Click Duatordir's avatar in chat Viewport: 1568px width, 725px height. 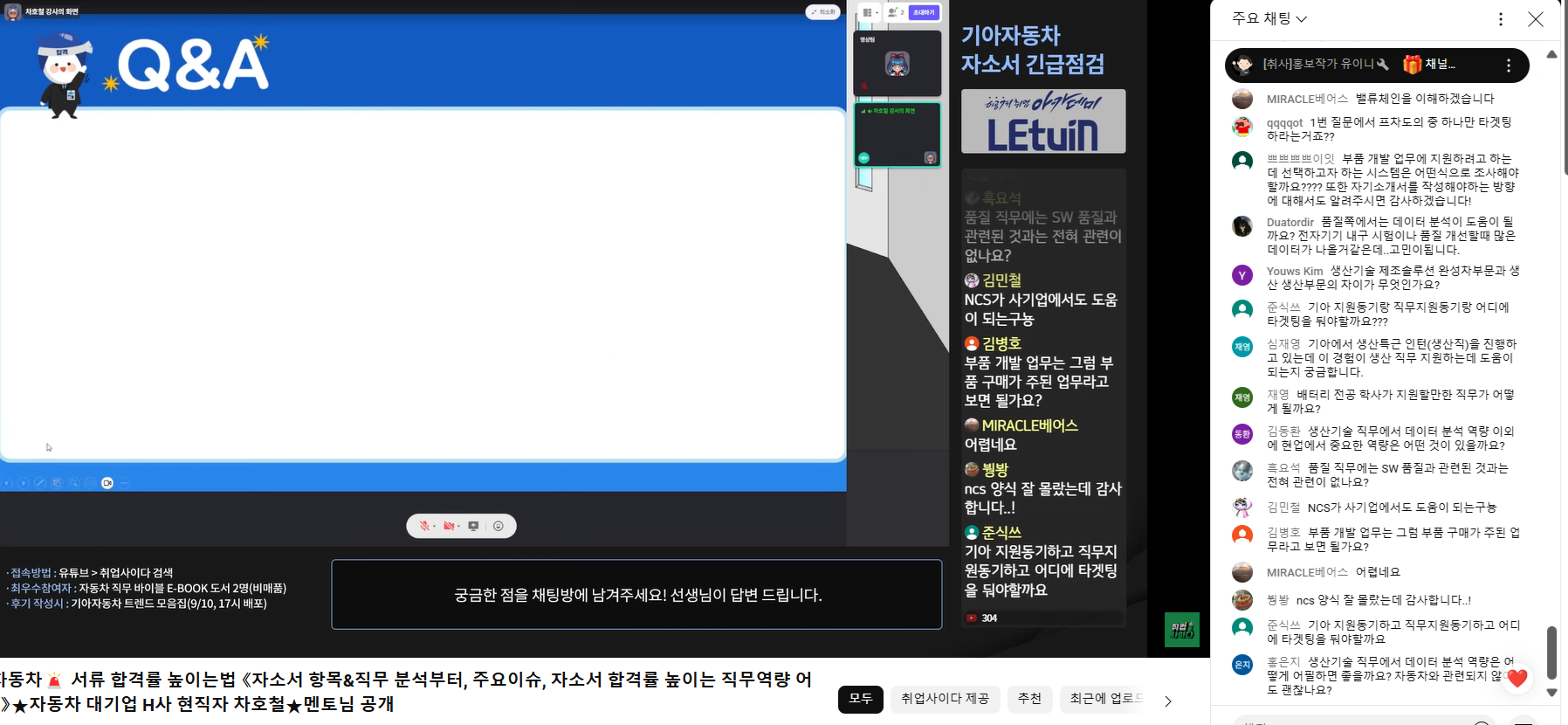[x=1242, y=226]
